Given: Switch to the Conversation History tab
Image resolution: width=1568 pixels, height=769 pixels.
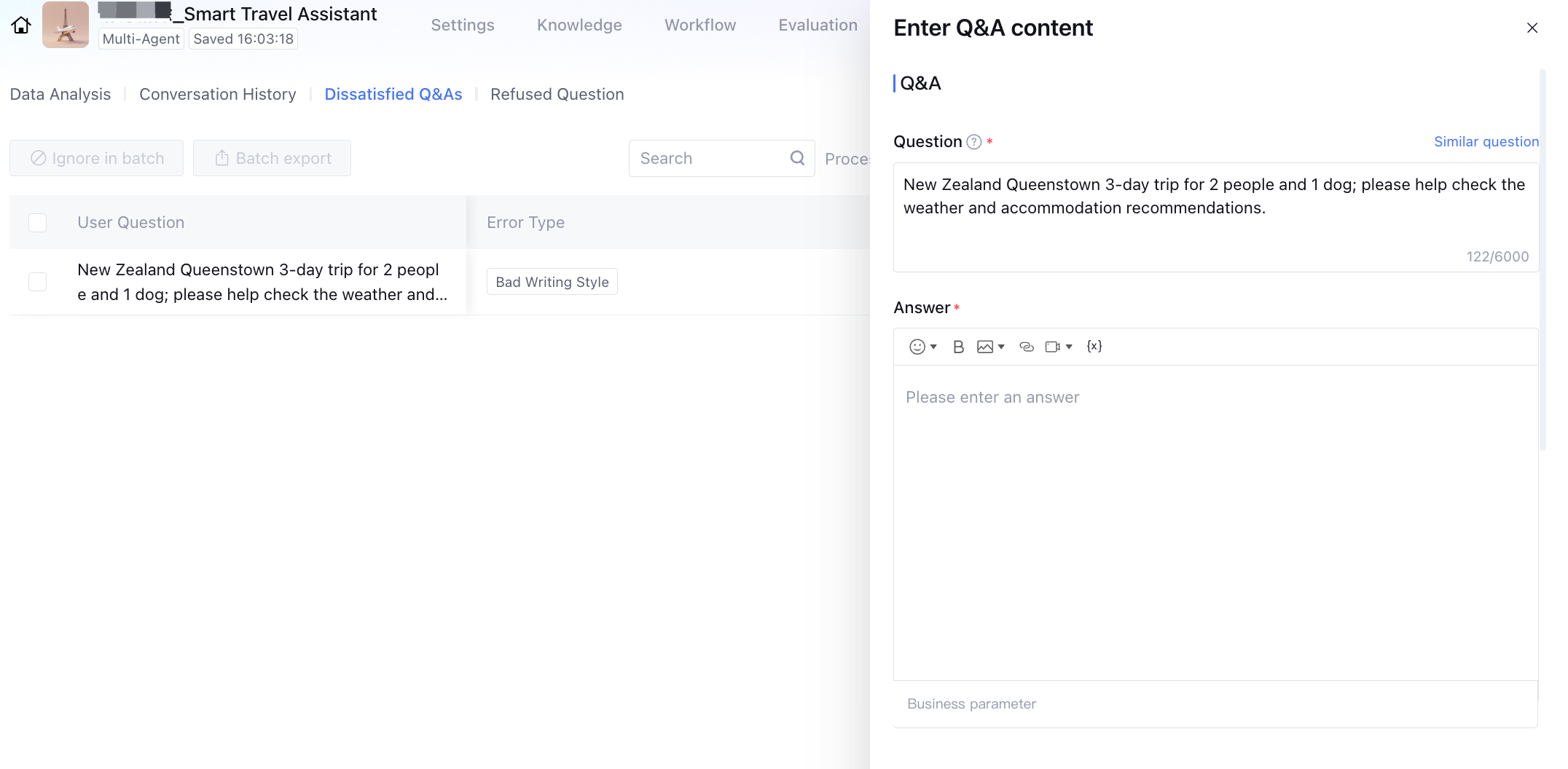Looking at the screenshot, I should pos(217,95).
